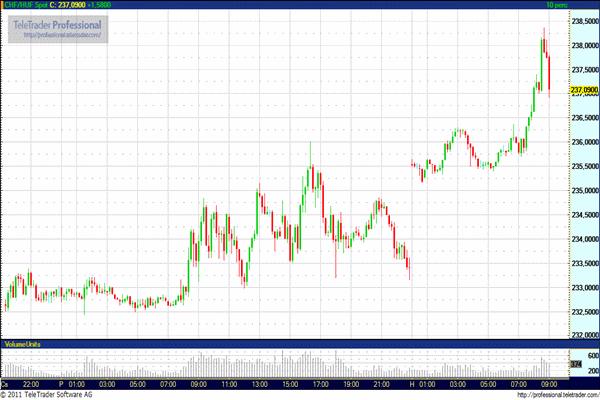Click the Cs day marker on time axis
Screen dimensions: 600x400
click(x=6, y=383)
